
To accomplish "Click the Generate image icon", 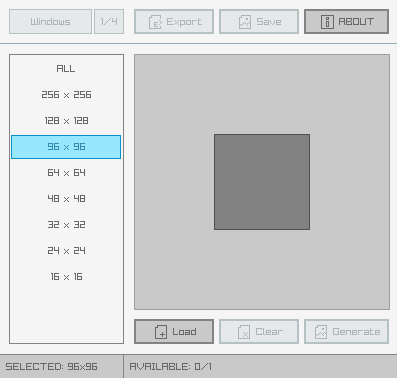I will tap(321, 332).
